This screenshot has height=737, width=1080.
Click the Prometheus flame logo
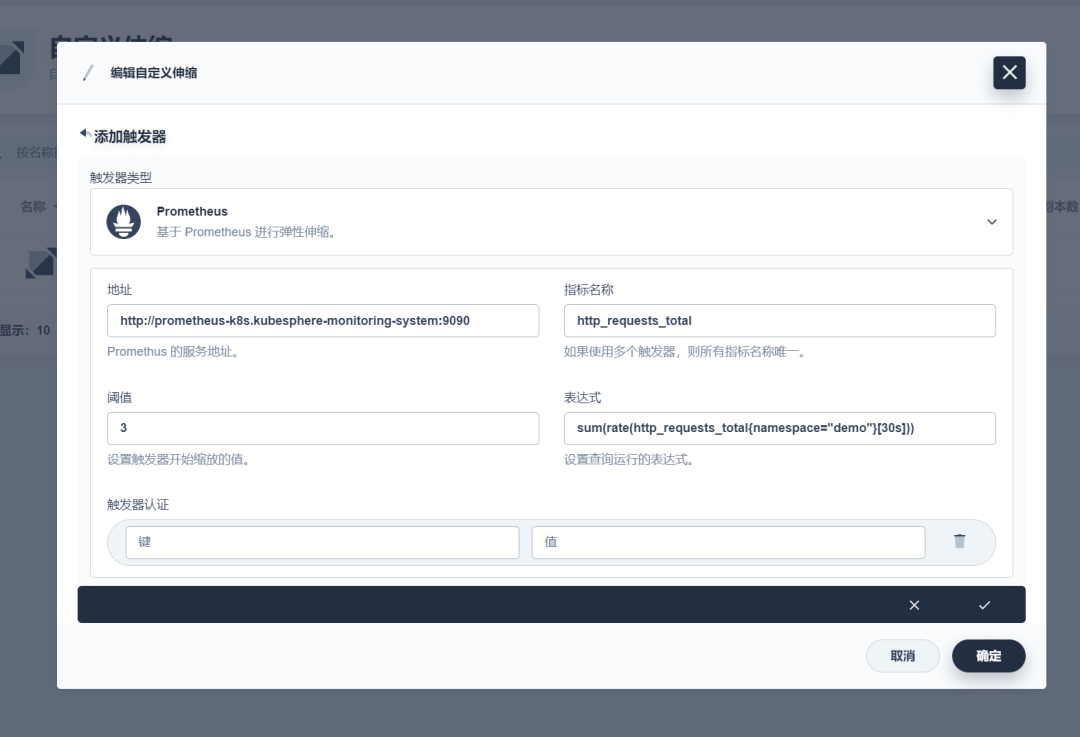tap(123, 222)
